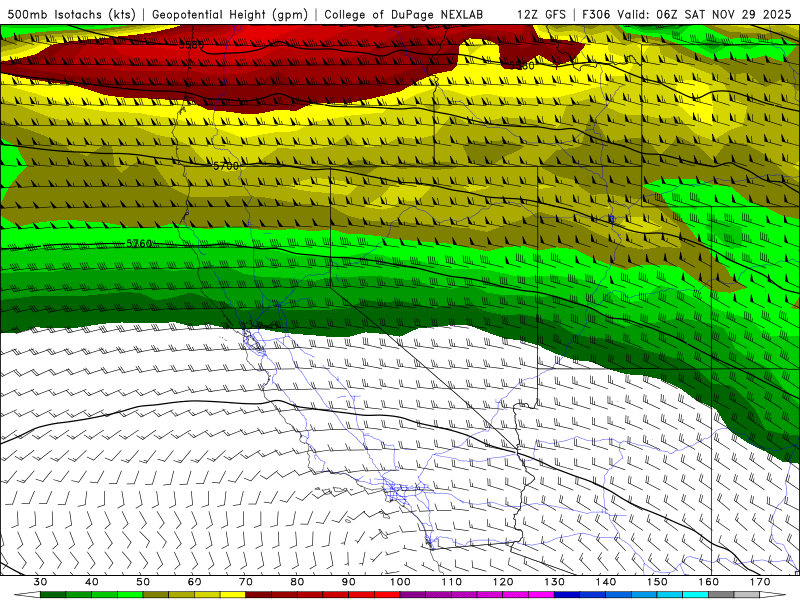Select the bright magenta swatch just before 130
Image resolution: width=800 pixels, height=600 pixels.
(542, 595)
